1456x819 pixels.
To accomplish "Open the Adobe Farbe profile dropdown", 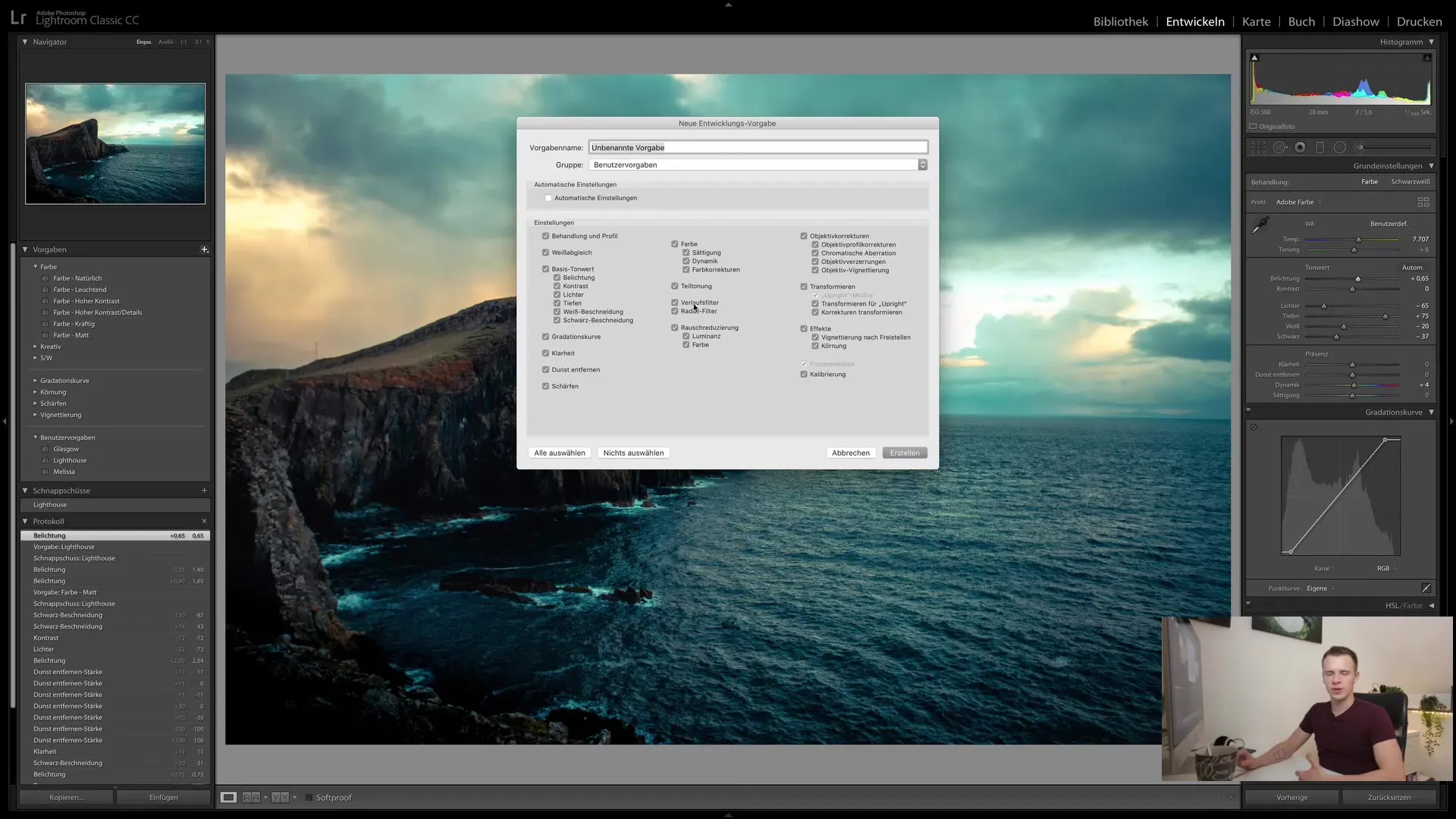I will (1298, 202).
